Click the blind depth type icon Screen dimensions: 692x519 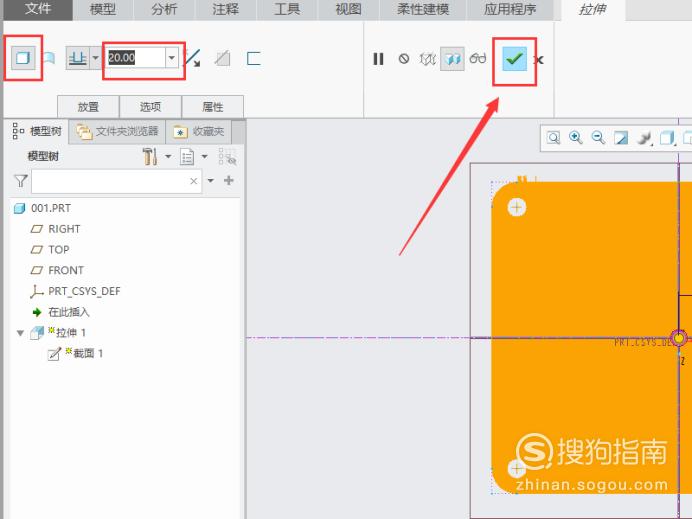tap(77, 58)
